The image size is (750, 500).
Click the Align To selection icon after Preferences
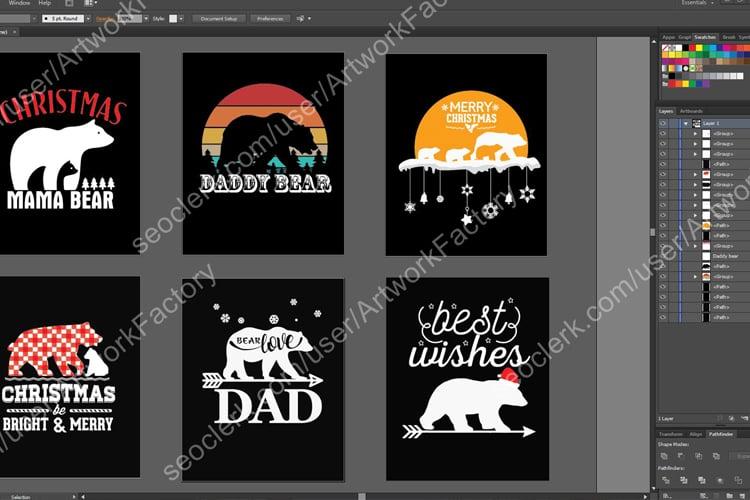click(300, 19)
